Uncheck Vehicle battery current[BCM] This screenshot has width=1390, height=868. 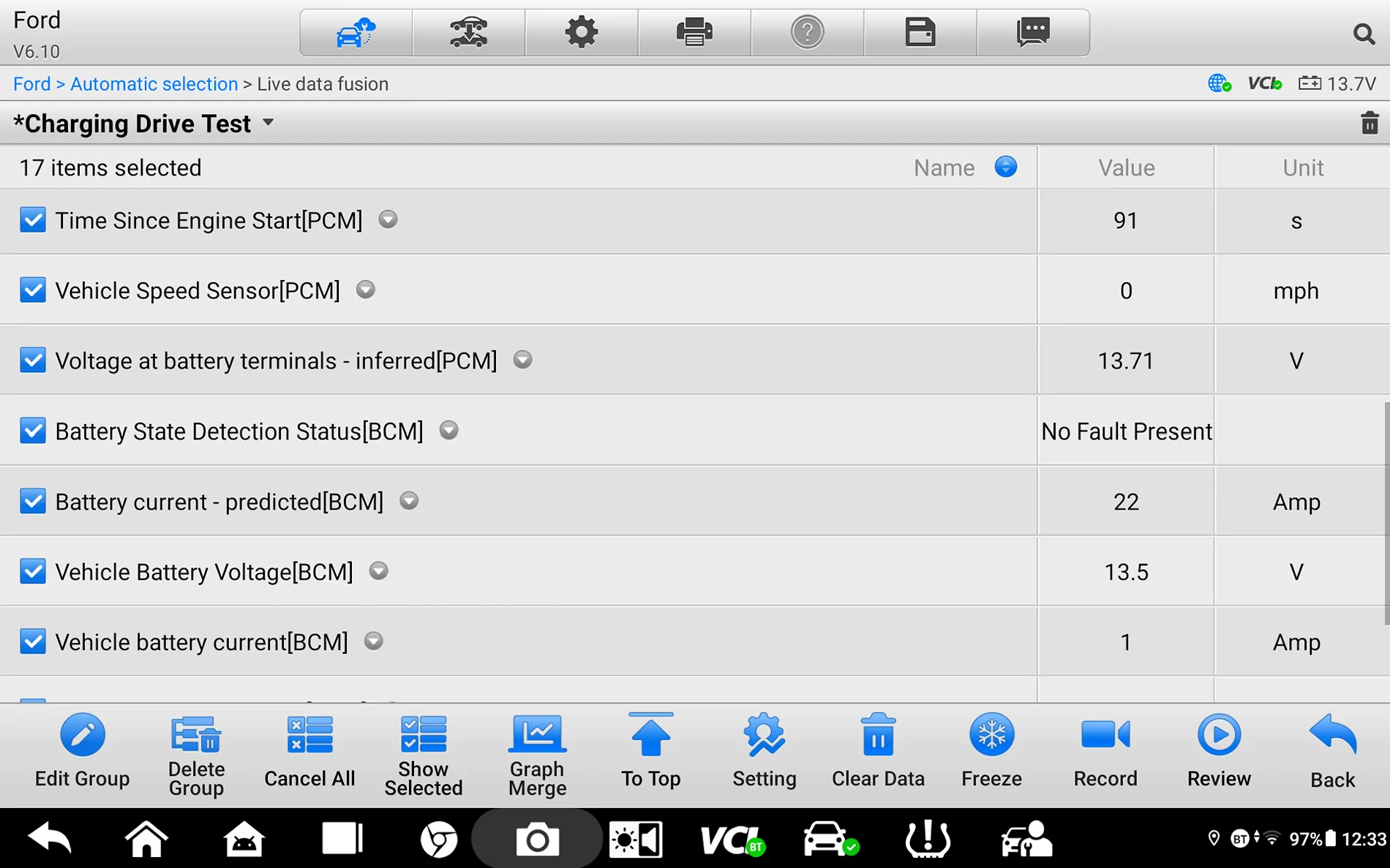33,641
